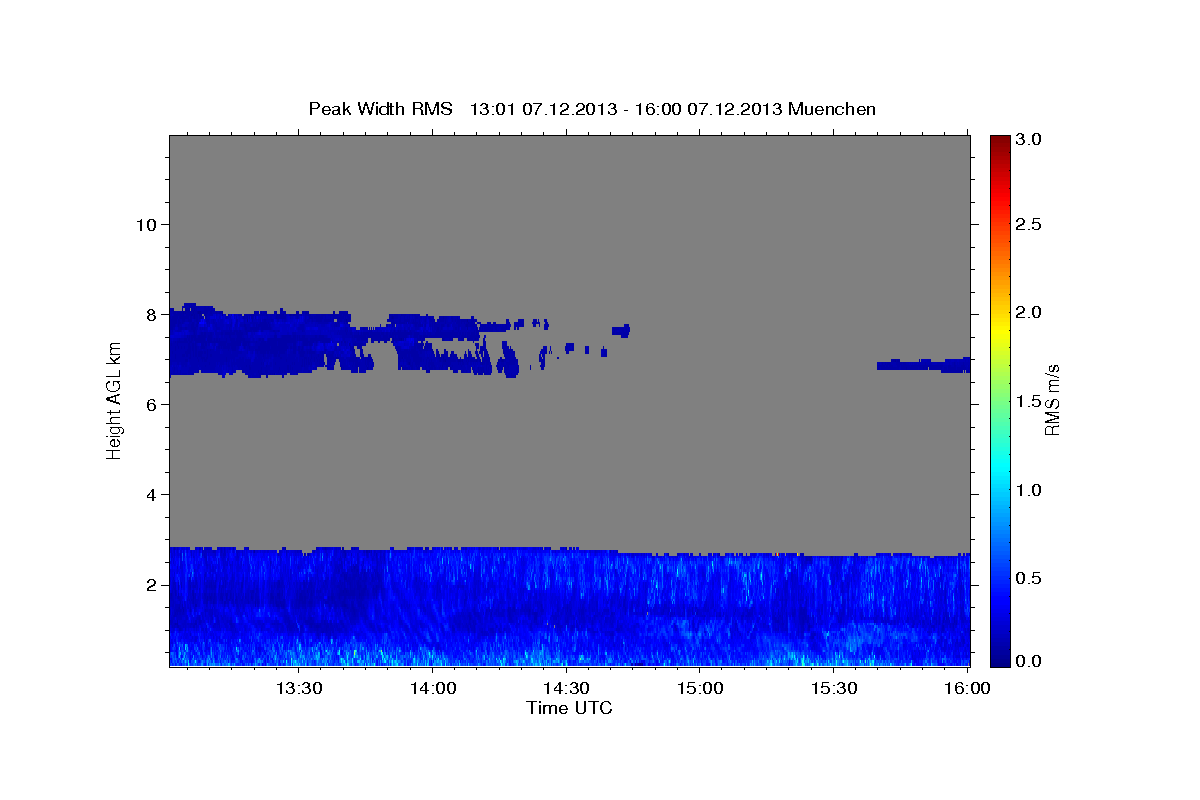Image resolution: width=1200 pixels, height=800 pixels.
Task: Click the colorbar value 3.0
Action: pyautogui.click(x=1030, y=140)
